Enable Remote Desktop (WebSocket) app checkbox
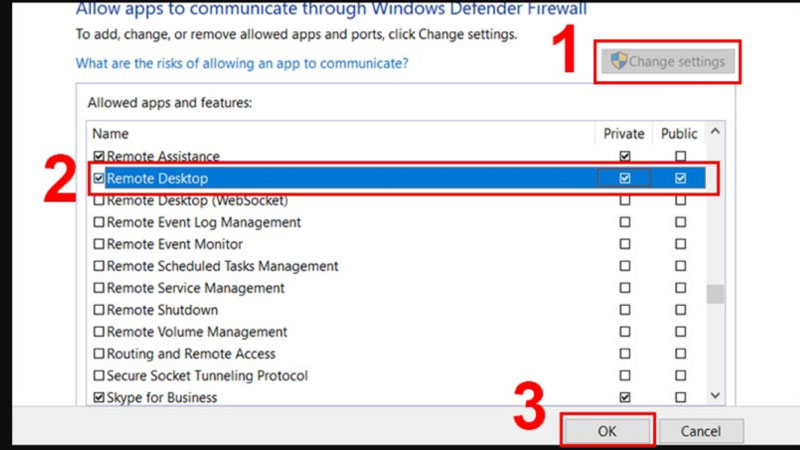 click(x=98, y=201)
